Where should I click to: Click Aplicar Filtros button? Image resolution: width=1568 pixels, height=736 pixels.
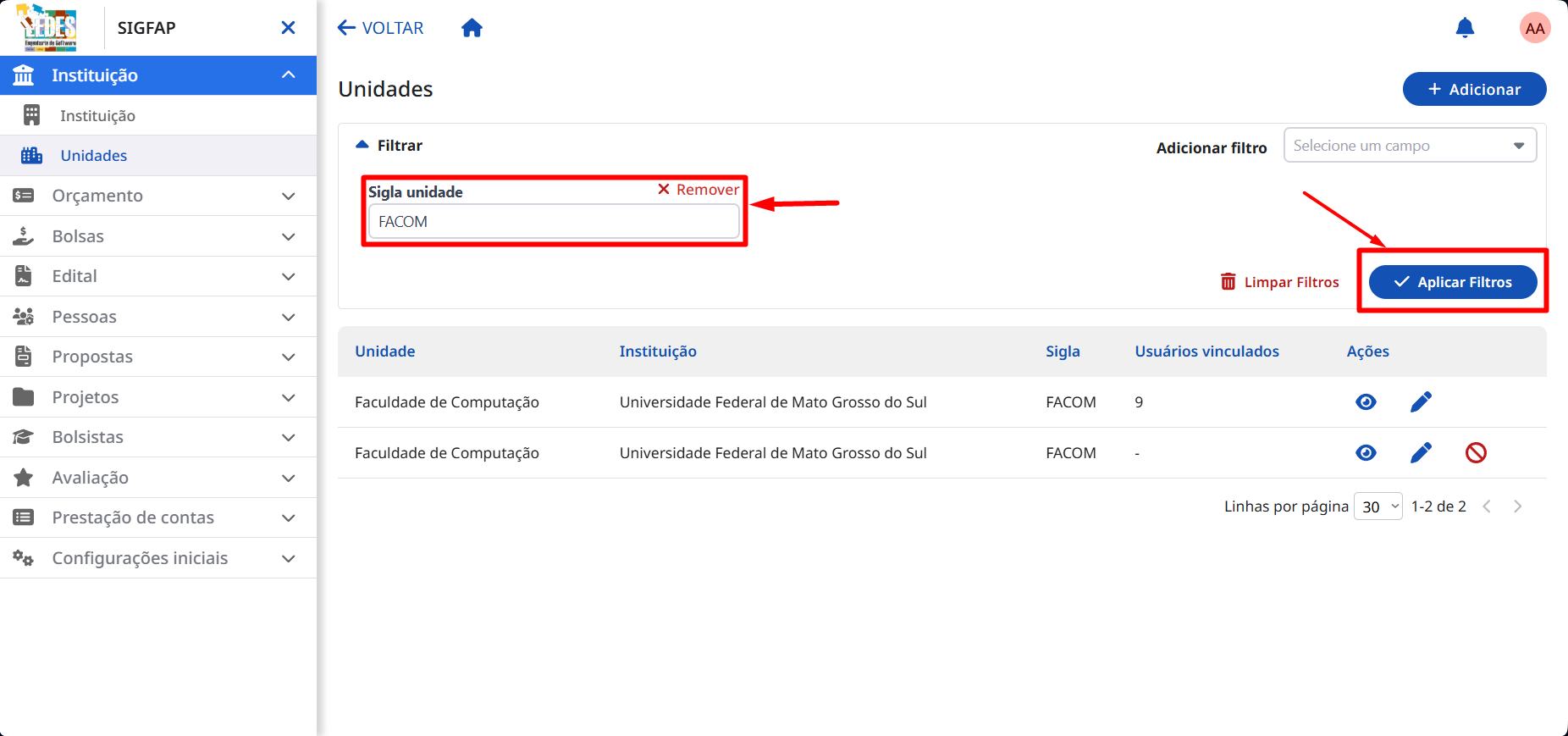1453,282
